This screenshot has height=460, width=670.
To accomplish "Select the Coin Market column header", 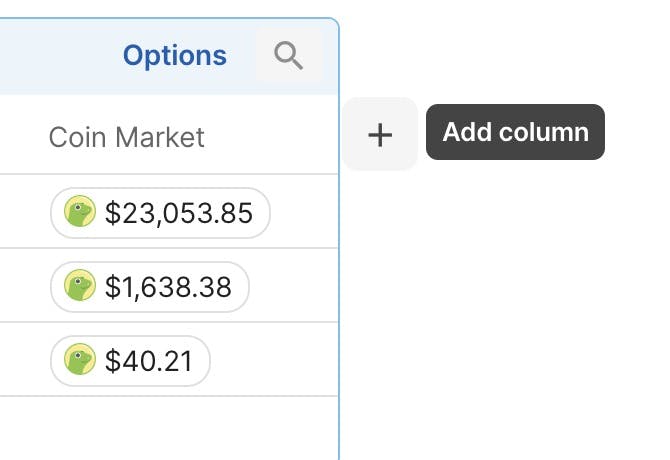I will [x=126, y=138].
